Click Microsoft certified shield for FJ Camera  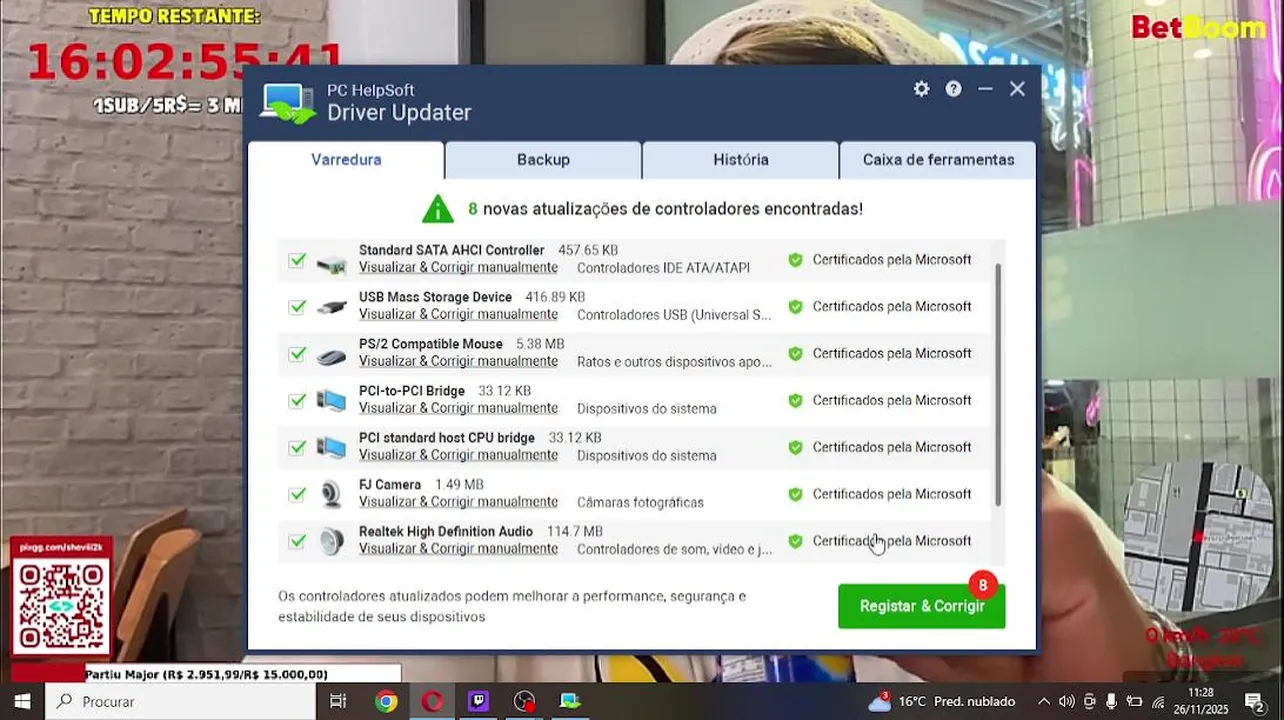click(x=795, y=494)
